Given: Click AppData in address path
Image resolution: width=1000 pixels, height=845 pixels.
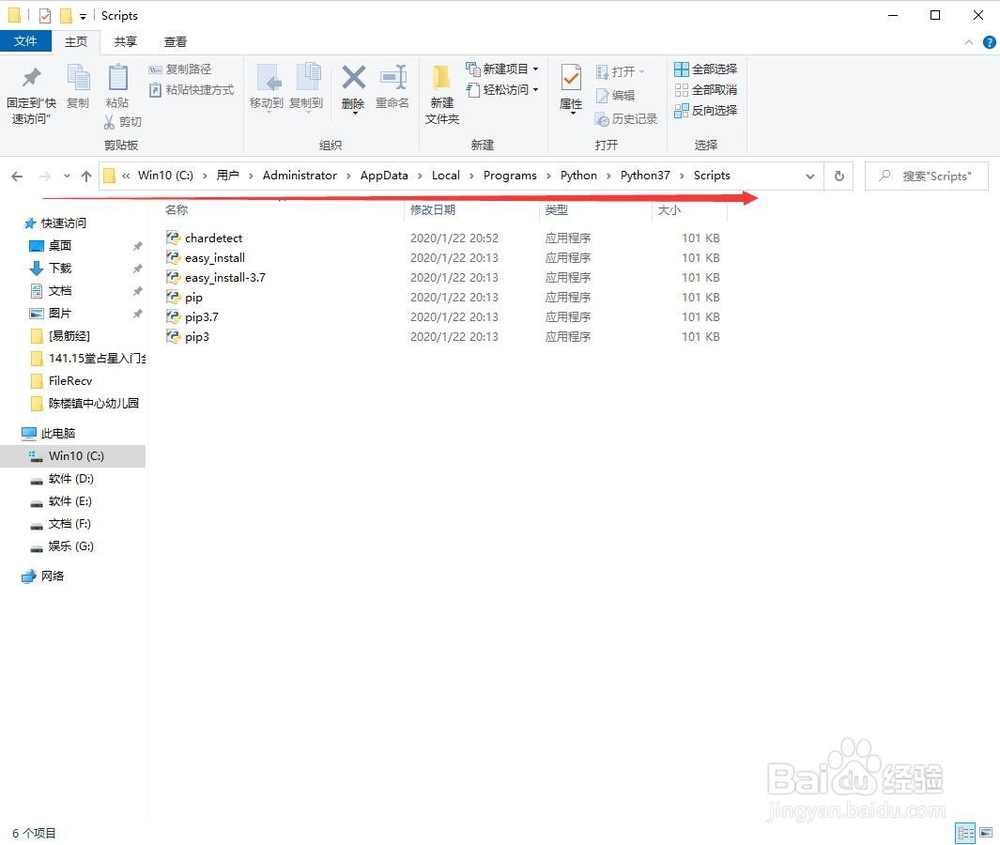Looking at the screenshot, I should 384,175.
